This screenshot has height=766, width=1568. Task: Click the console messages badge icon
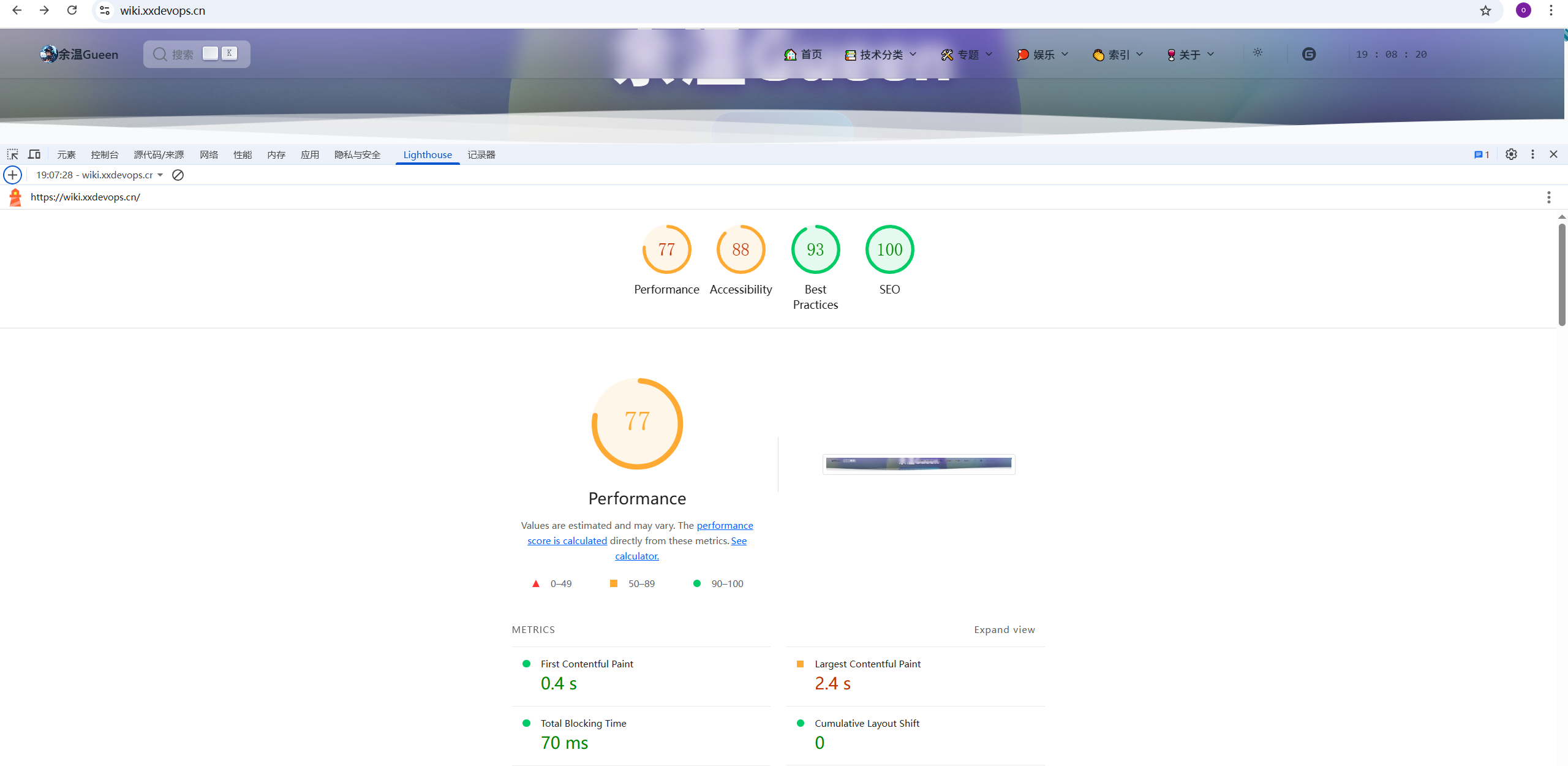click(x=1481, y=154)
